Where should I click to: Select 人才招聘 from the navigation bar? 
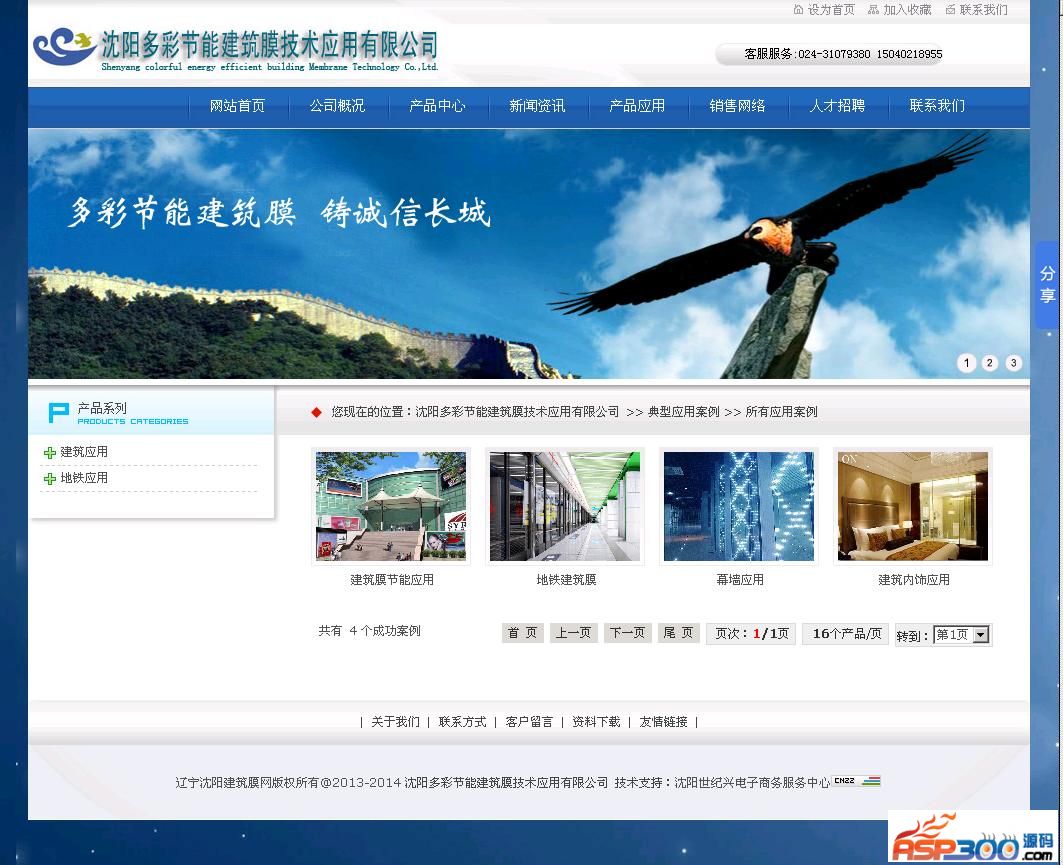(x=837, y=106)
